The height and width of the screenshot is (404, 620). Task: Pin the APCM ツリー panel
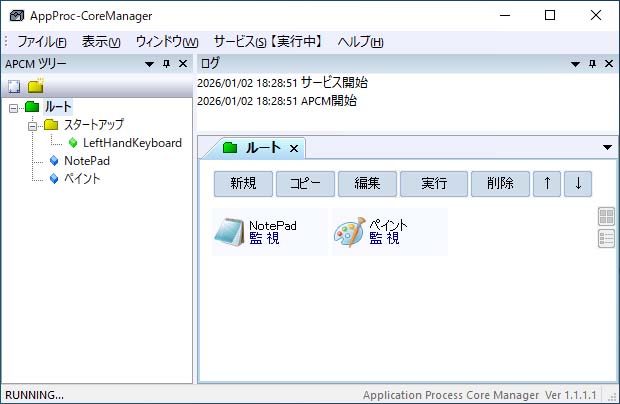point(166,64)
